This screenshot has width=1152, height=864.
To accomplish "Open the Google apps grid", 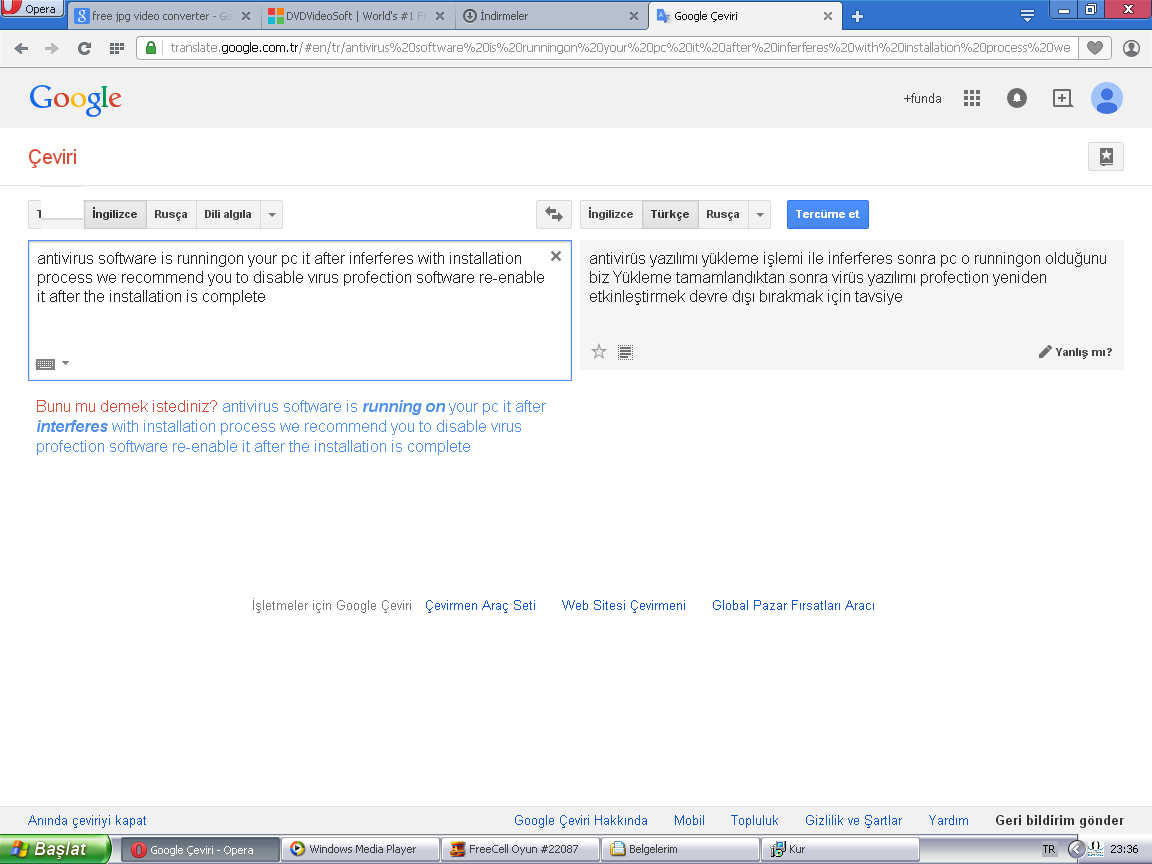I will click(x=972, y=98).
